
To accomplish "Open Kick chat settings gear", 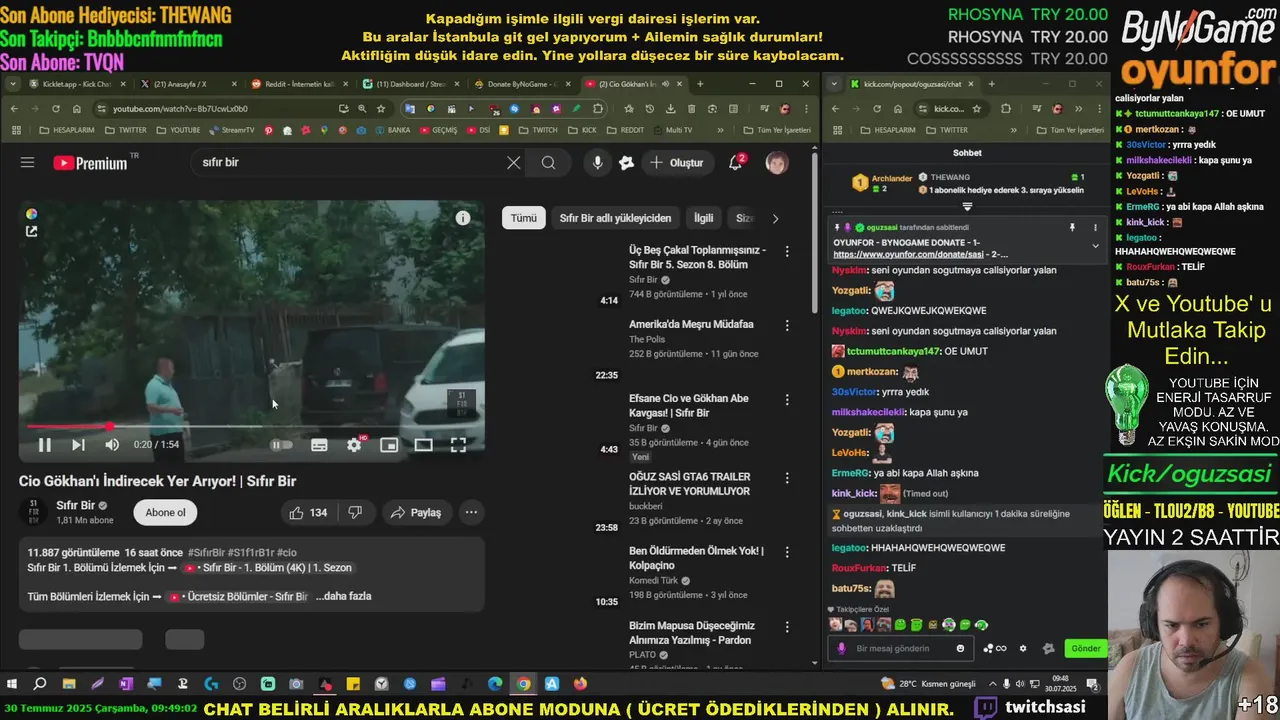I will click(x=1022, y=648).
